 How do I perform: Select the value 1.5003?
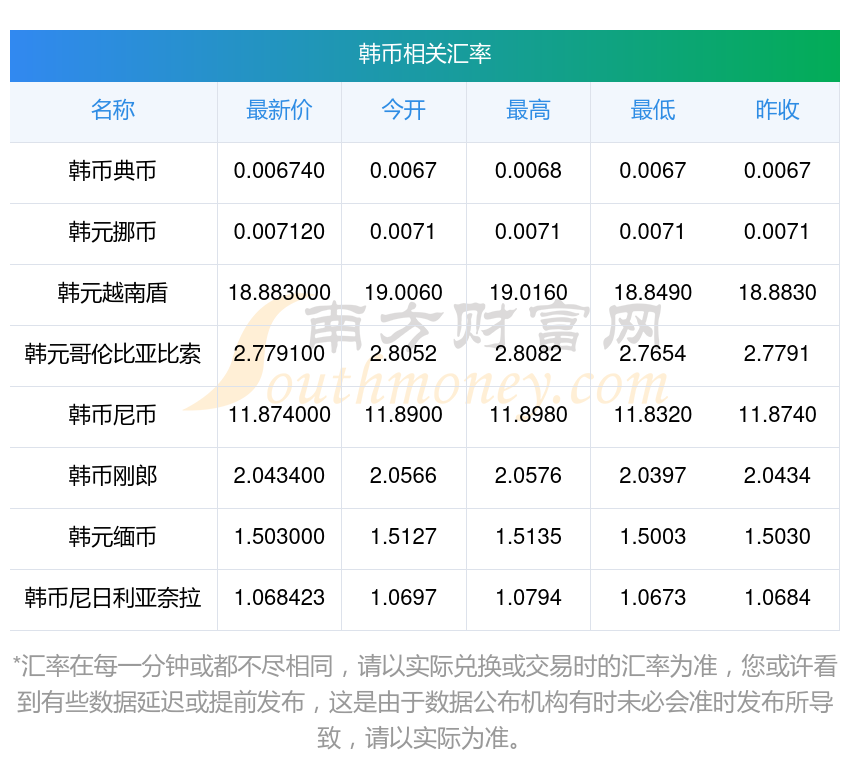653,537
